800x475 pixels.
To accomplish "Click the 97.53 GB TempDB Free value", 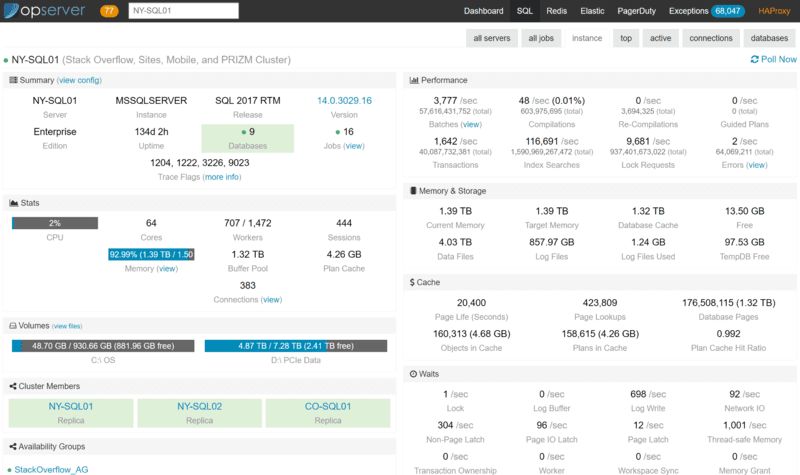I will pyautogui.click(x=744, y=242).
